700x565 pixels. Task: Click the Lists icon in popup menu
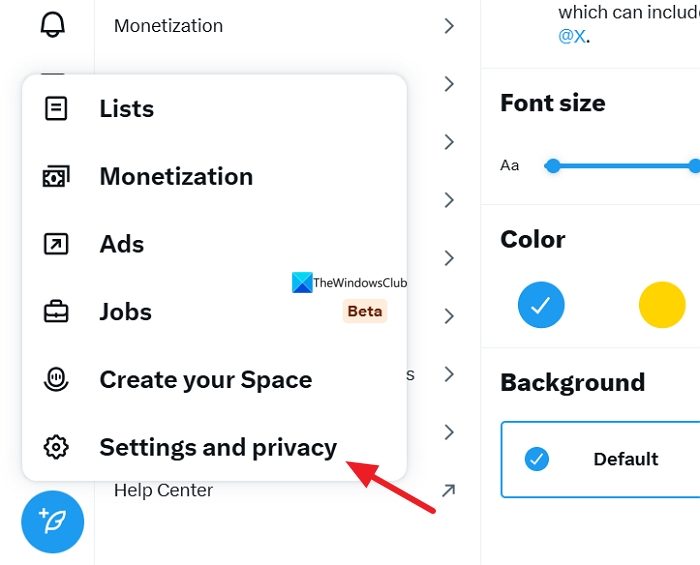(x=56, y=108)
